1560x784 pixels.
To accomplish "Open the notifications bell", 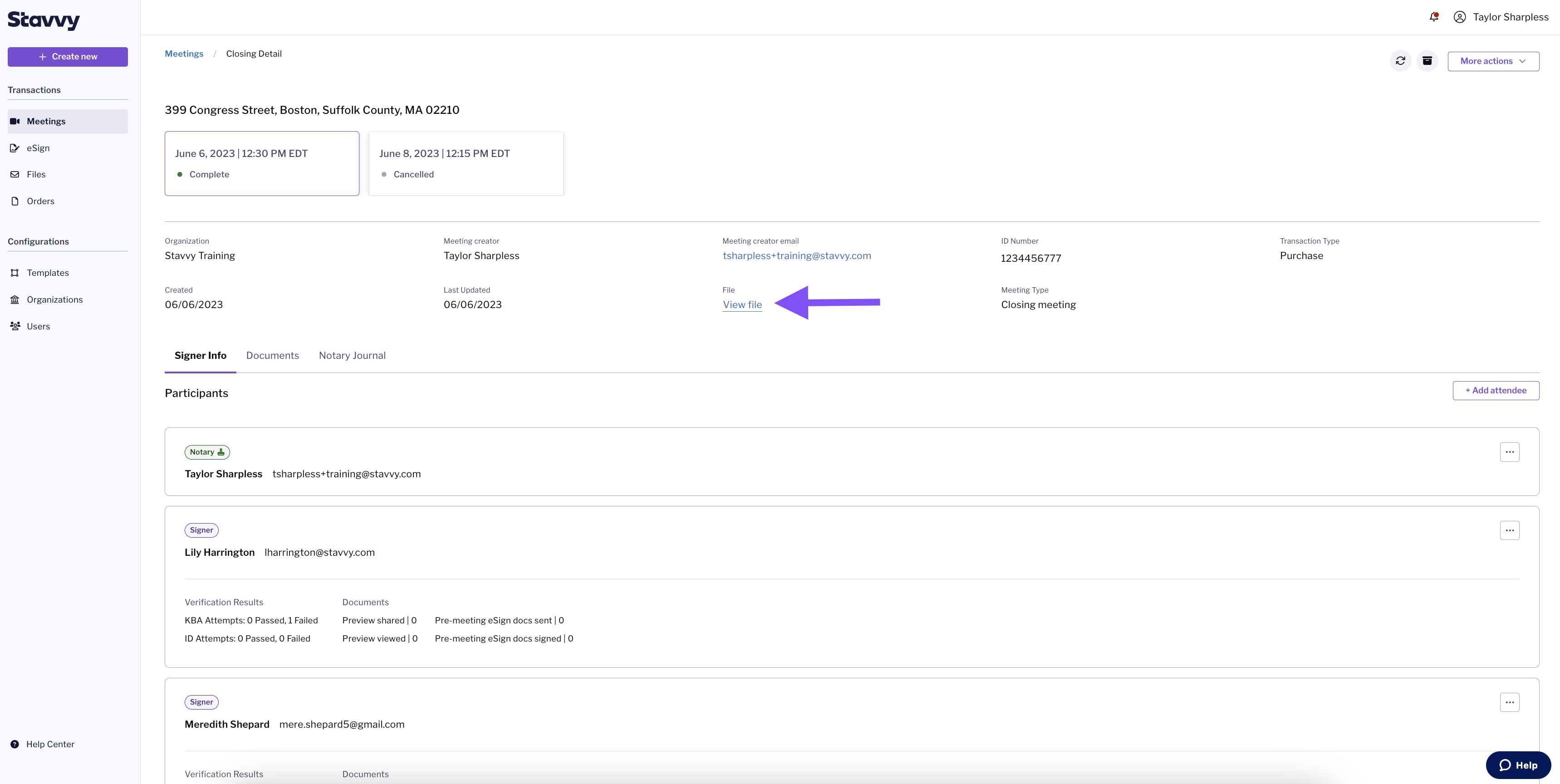I will (1433, 16).
